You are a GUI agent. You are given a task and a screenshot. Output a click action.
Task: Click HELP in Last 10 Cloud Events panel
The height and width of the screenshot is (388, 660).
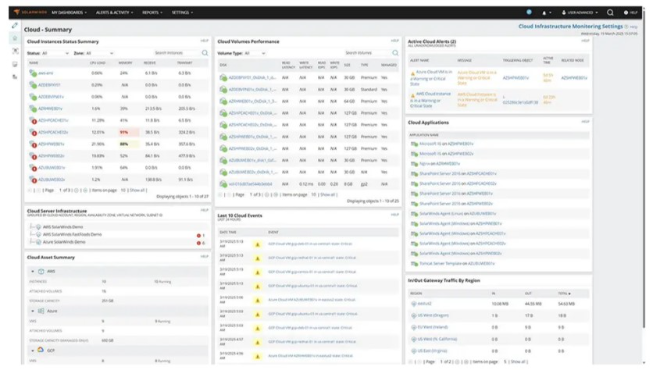point(395,215)
